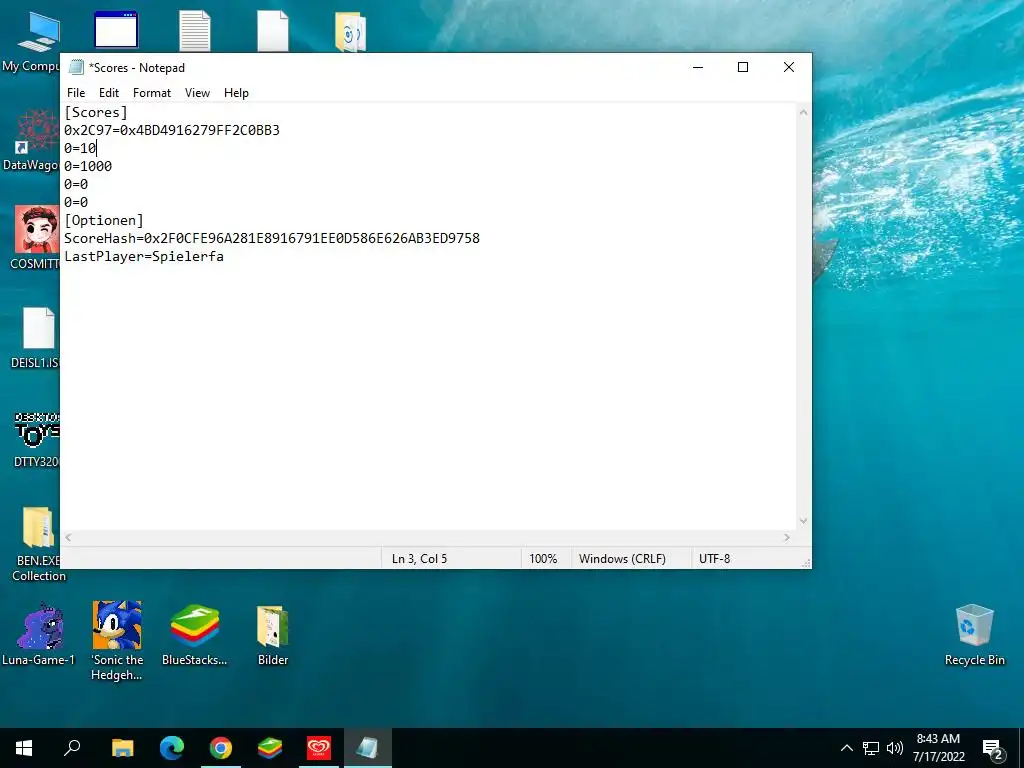Click the horizontal scrollbar left arrow
The height and width of the screenshot is (768, 1024).
[x=69, y=537]
